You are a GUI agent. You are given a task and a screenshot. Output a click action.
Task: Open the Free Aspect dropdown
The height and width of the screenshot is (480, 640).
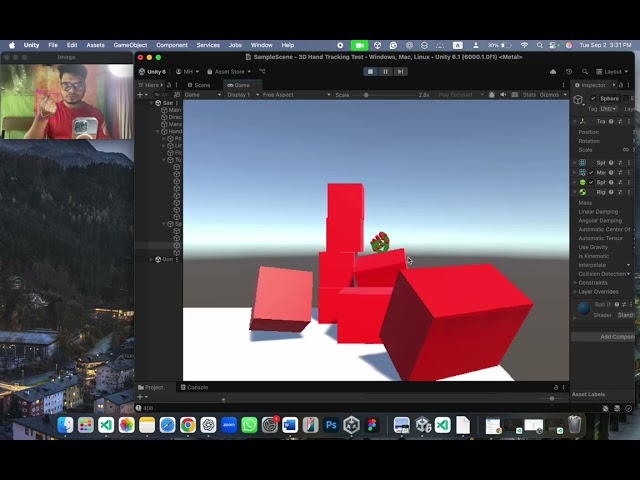tap(297, 95)
